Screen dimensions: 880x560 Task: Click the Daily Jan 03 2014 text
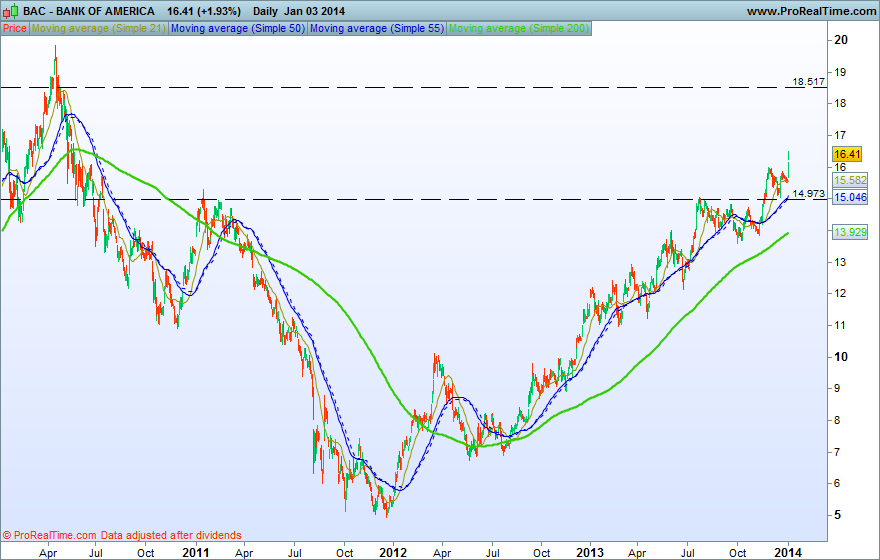click(x=299, y=11)
